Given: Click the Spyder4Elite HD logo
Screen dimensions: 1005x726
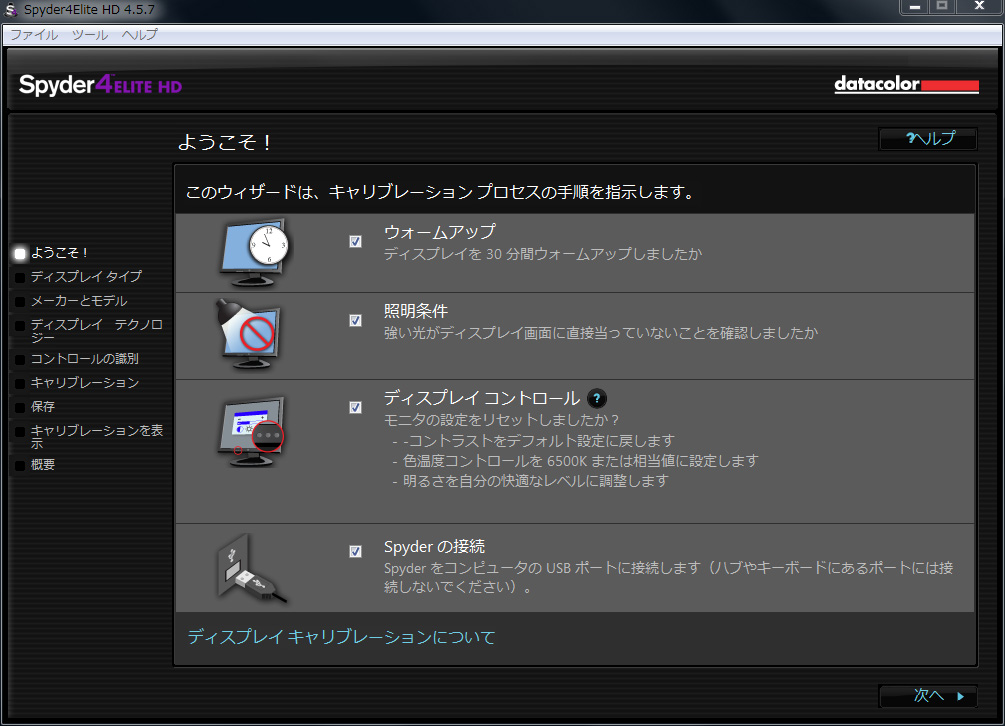Looking at the screenshot, I should 99,85.
